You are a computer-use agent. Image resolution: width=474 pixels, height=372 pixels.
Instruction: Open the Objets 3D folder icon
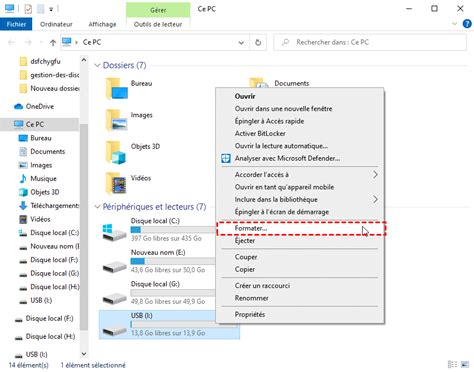tap(116, 152)
